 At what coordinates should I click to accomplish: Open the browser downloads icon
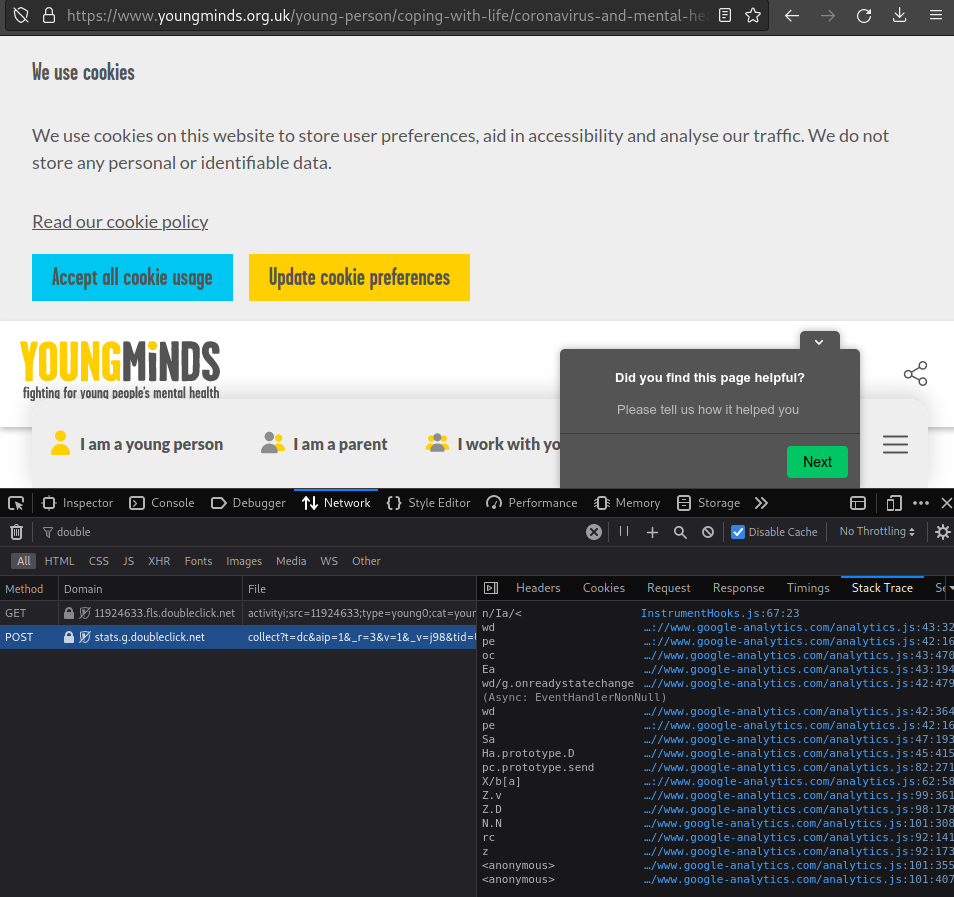[x=899, y=15]
